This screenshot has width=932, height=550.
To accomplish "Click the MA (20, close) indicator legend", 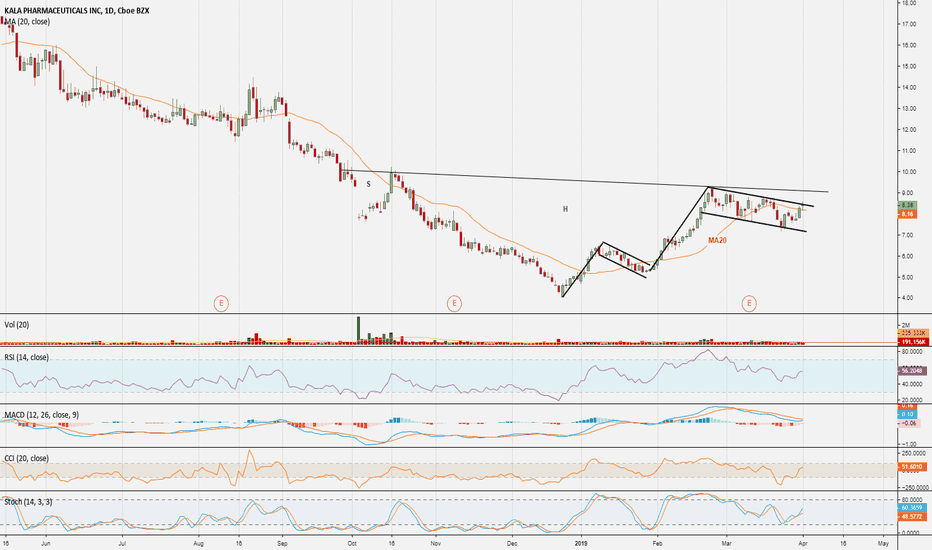I will pyautogui.click(x=27, y=21).
